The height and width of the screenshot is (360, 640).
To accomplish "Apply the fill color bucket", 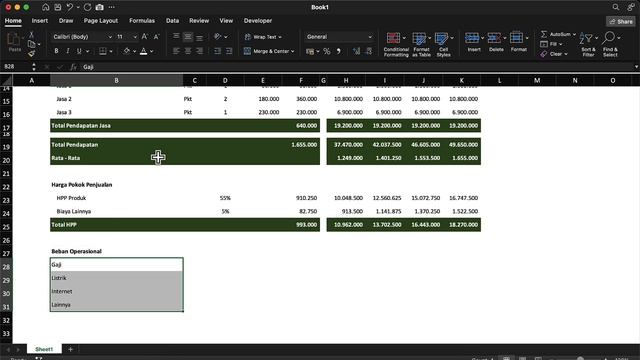I will 127,51.
